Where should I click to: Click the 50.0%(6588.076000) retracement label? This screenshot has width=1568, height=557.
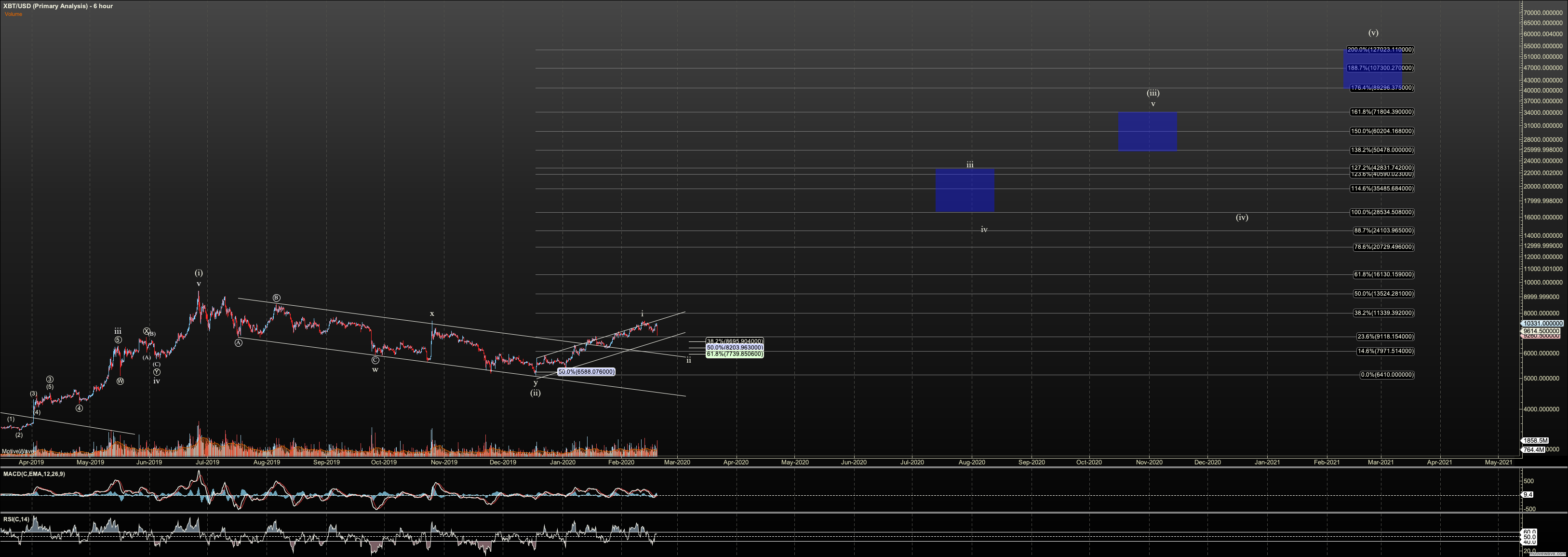(x=586, y=372)
